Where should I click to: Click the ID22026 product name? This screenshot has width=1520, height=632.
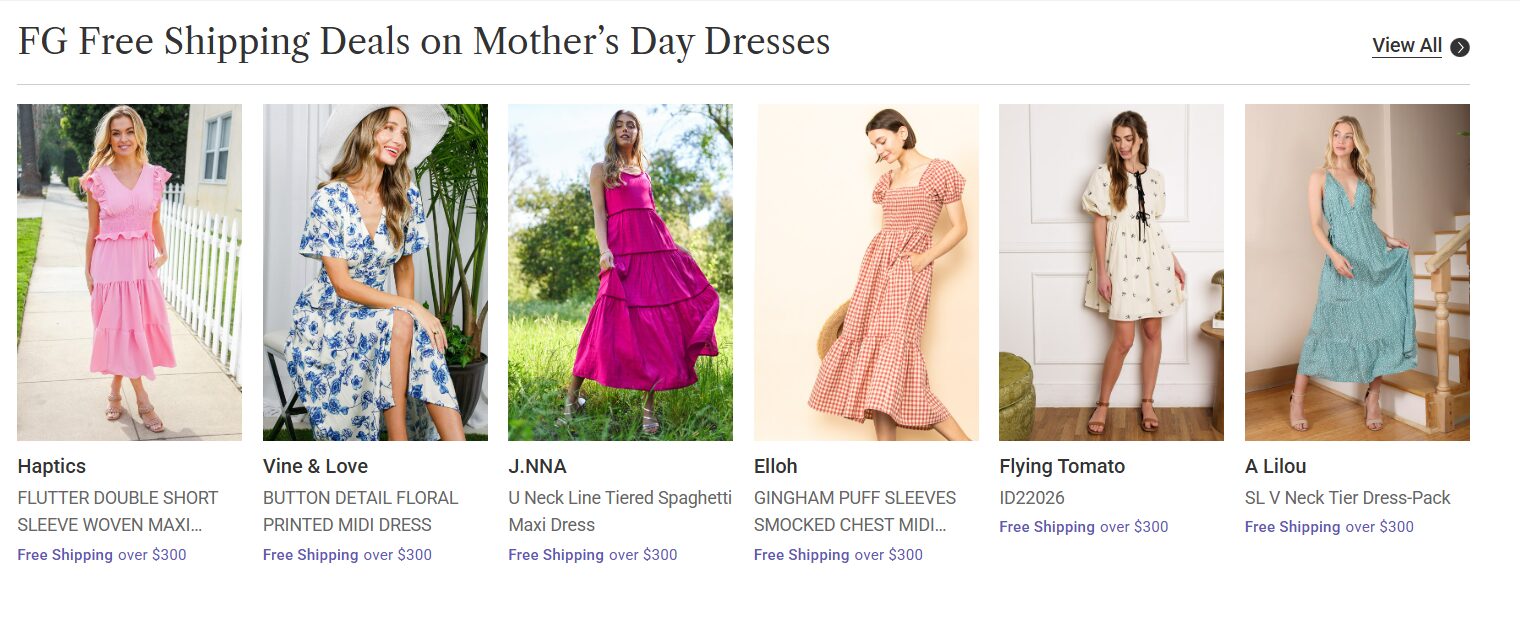pyautogui.click(x=1032, y=498)
